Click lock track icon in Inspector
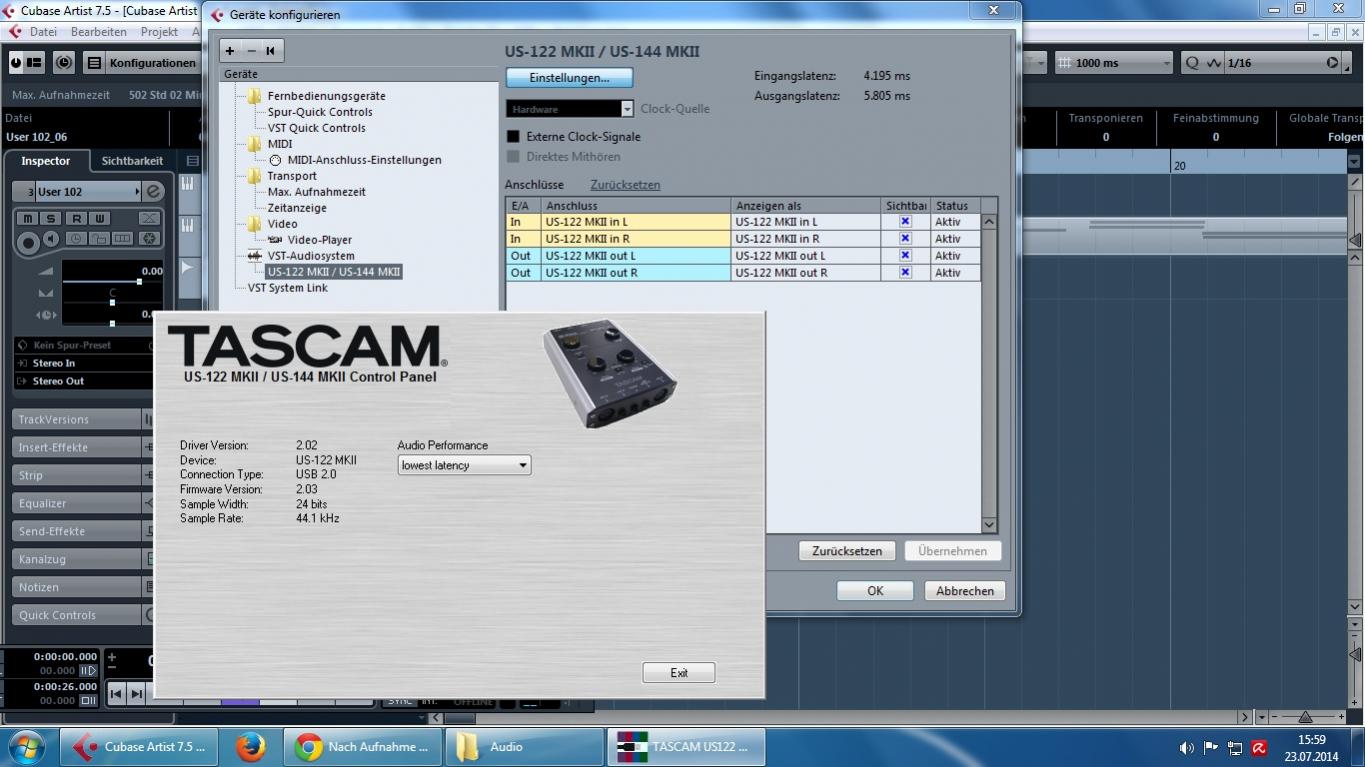Image resolution: width=1365 pixels, height=767 pixels. pos(99,239)
